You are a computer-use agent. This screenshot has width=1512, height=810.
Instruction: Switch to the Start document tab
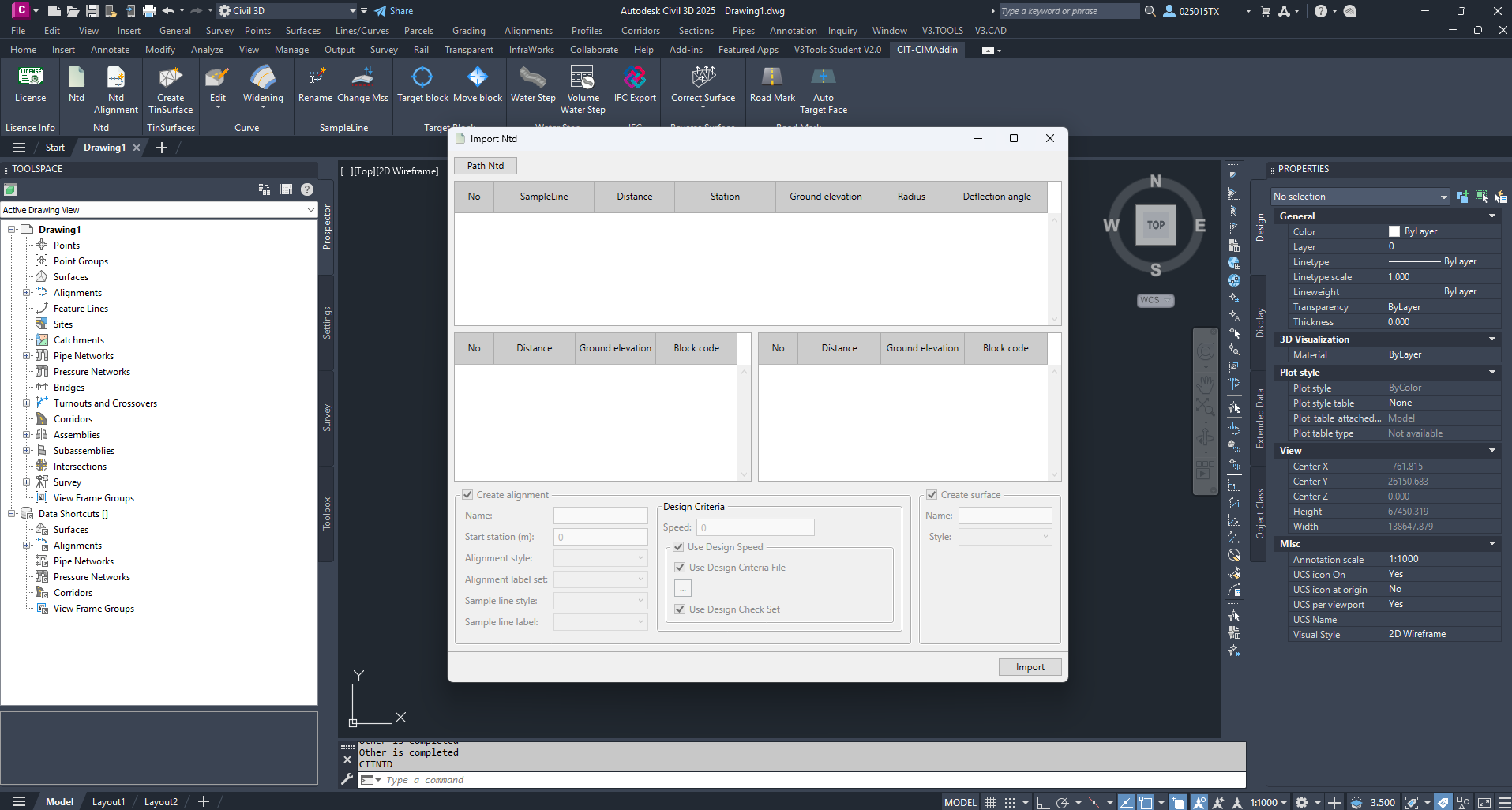(55, 148)
